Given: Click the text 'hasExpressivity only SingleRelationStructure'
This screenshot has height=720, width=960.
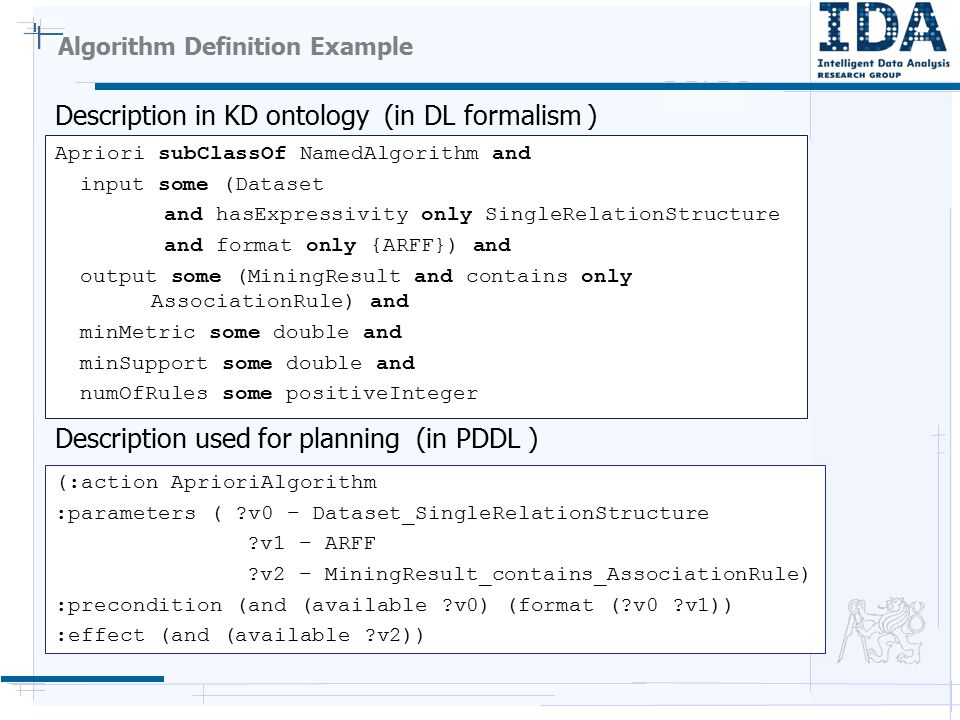Looking at the screenshot, I should (x=498, y=214).
